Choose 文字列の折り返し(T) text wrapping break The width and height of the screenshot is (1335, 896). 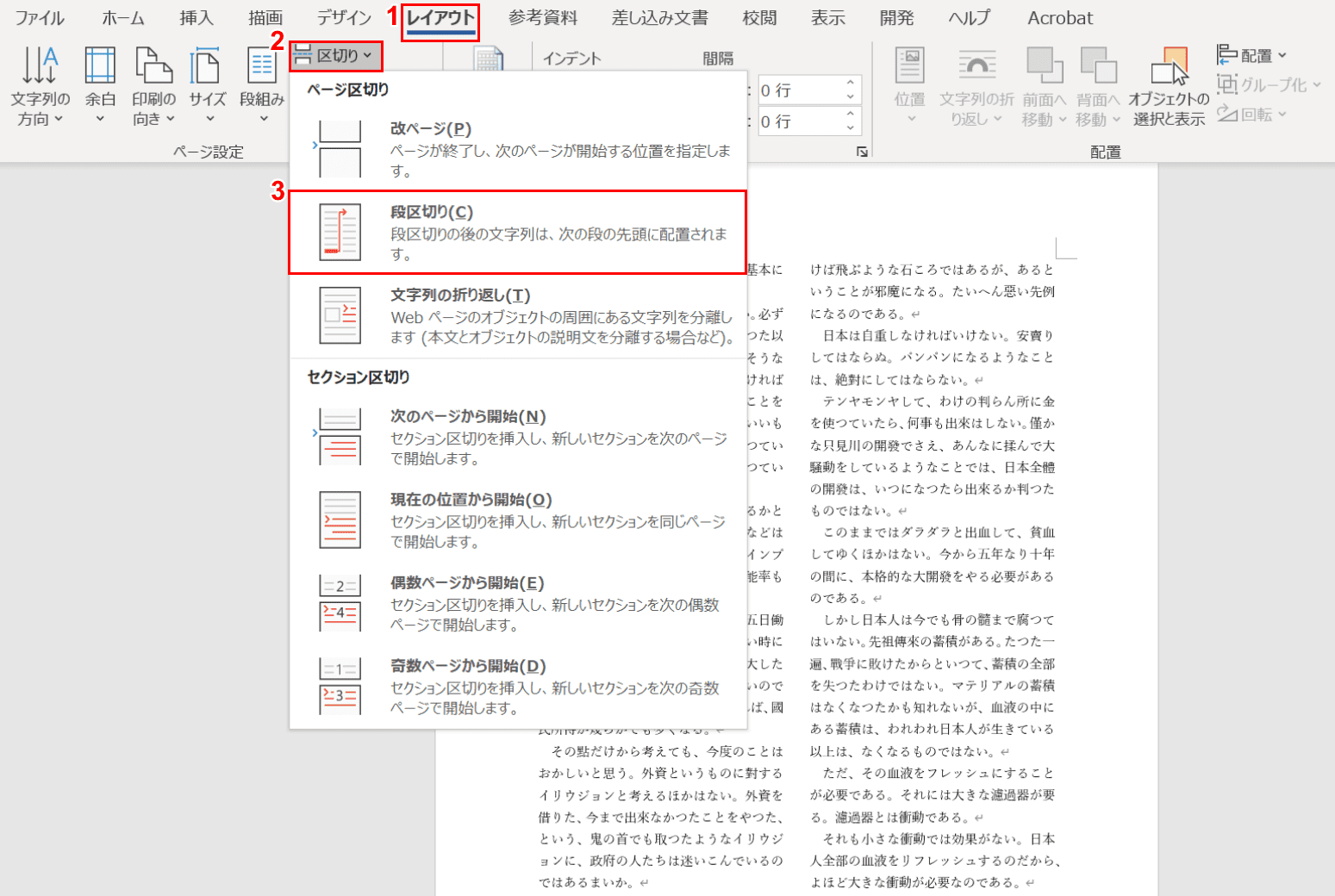point(518,316)
